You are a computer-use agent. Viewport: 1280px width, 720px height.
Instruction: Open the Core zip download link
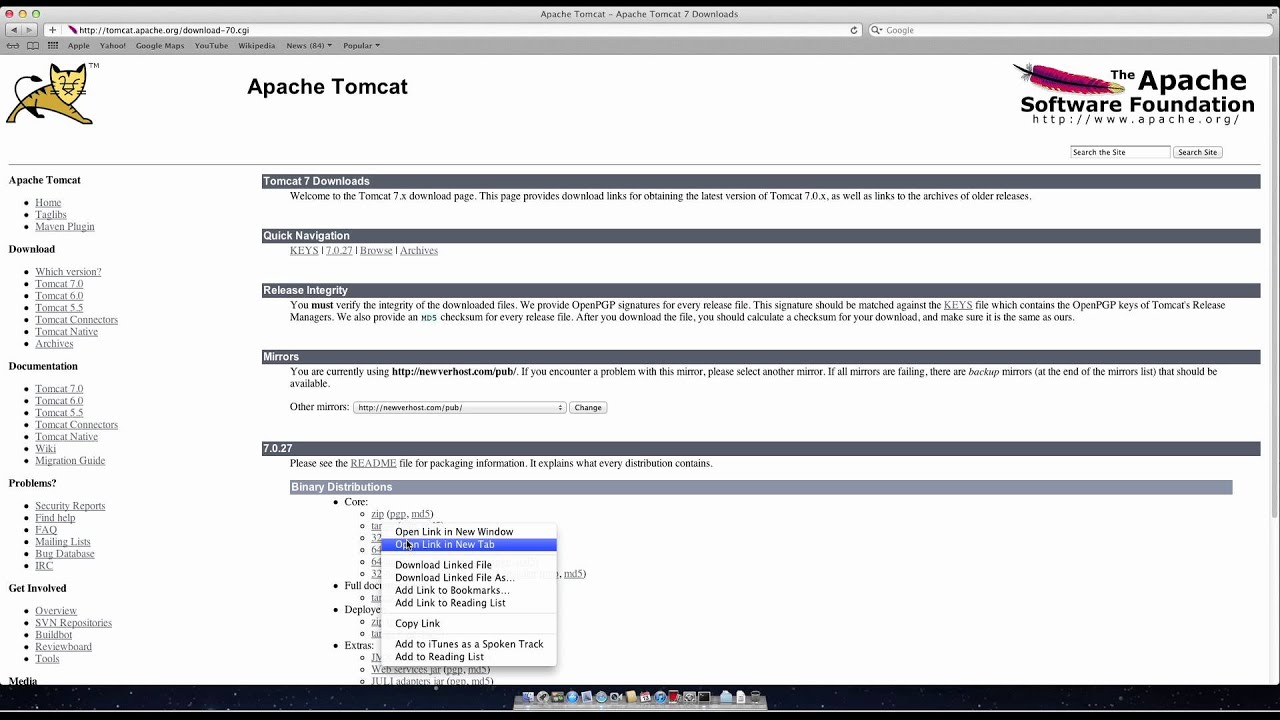pyautogui.click(x=377, y=514)
